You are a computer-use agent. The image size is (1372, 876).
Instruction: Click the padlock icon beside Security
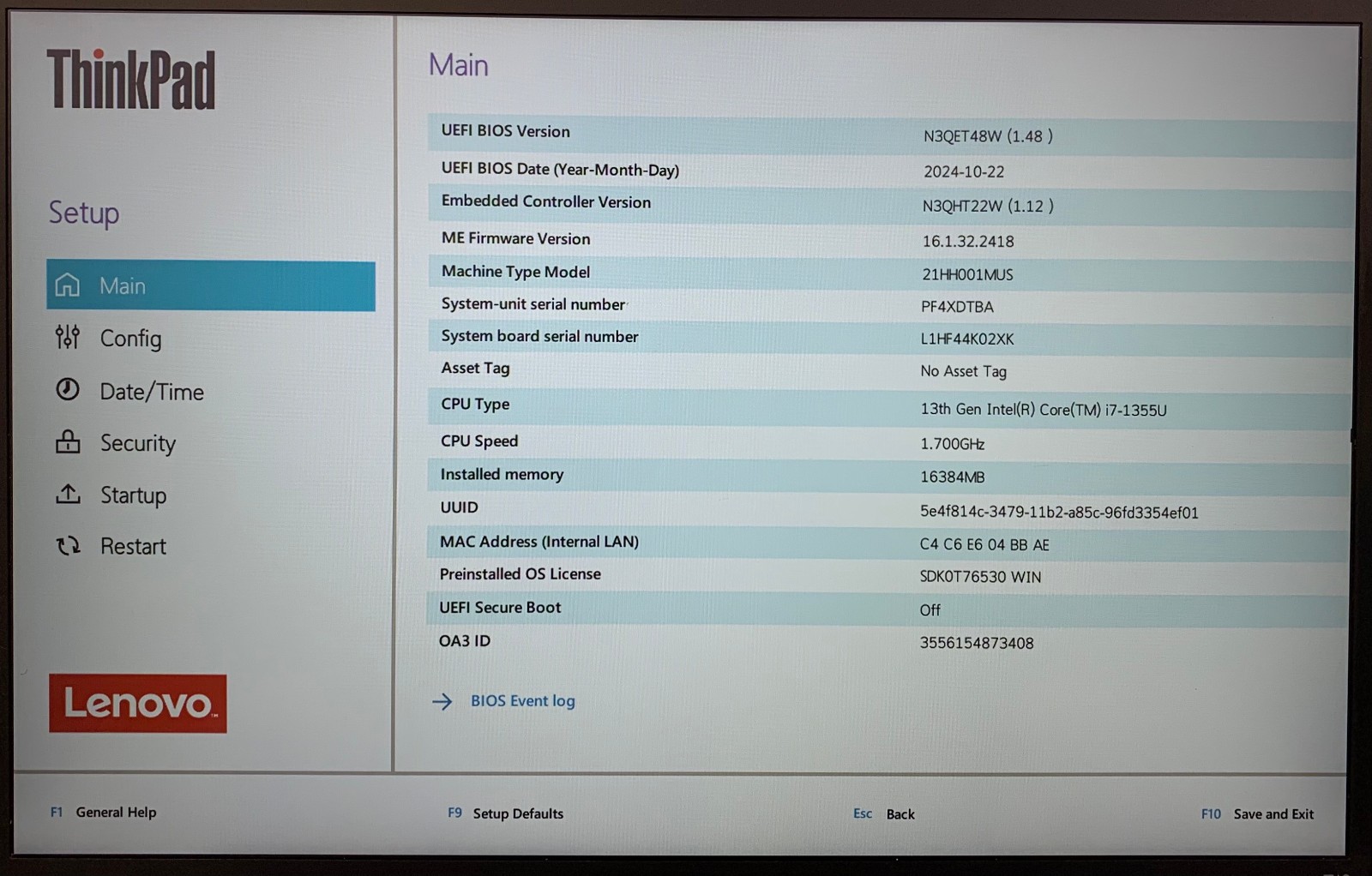tap(68, 441)
